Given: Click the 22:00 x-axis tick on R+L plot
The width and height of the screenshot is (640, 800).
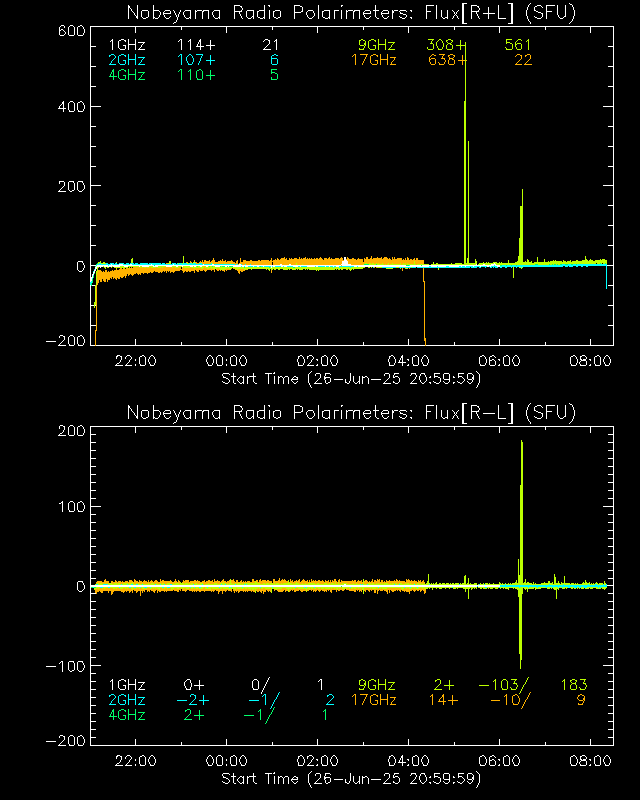Looking at the screenshot, I should pyautogui.click(x=135, y=361).
